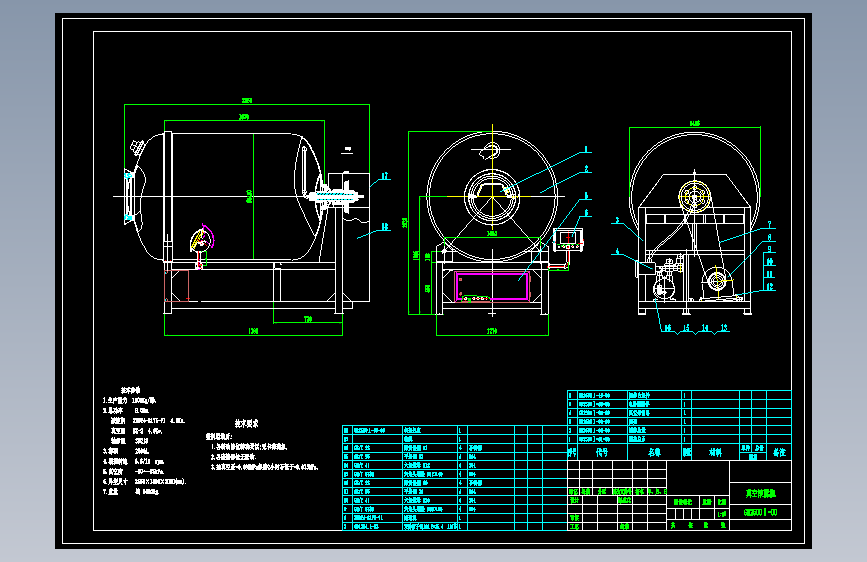Click the control panel box in the front view
Viewport: 867px width, 562px height.
click(x=568, y=240)
